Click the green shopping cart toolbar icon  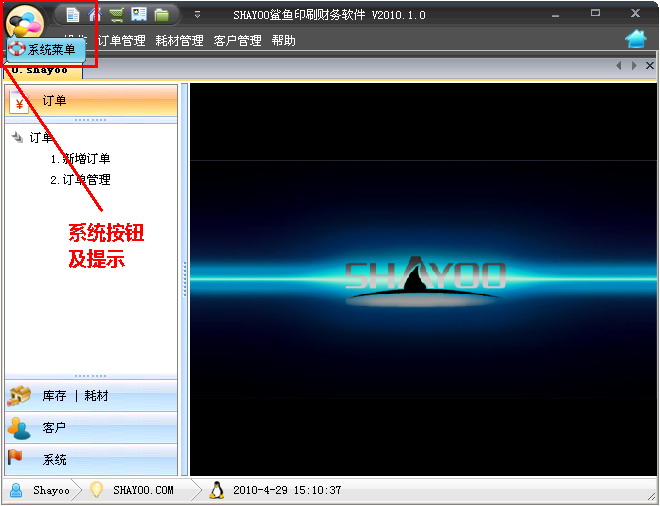point(117,15)
